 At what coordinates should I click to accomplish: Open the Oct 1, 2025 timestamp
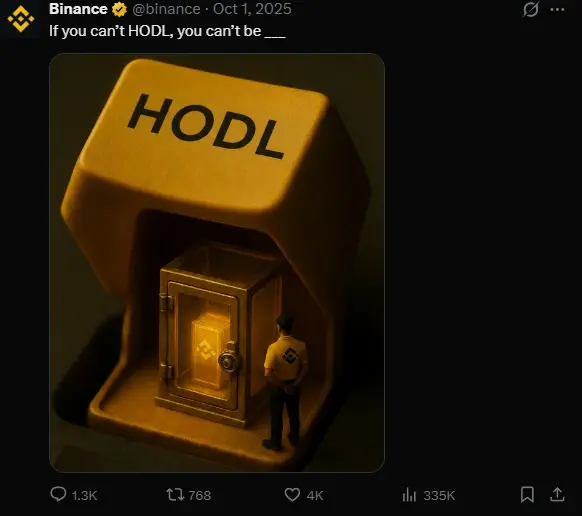pyautogui.click(x=252, y=9)
